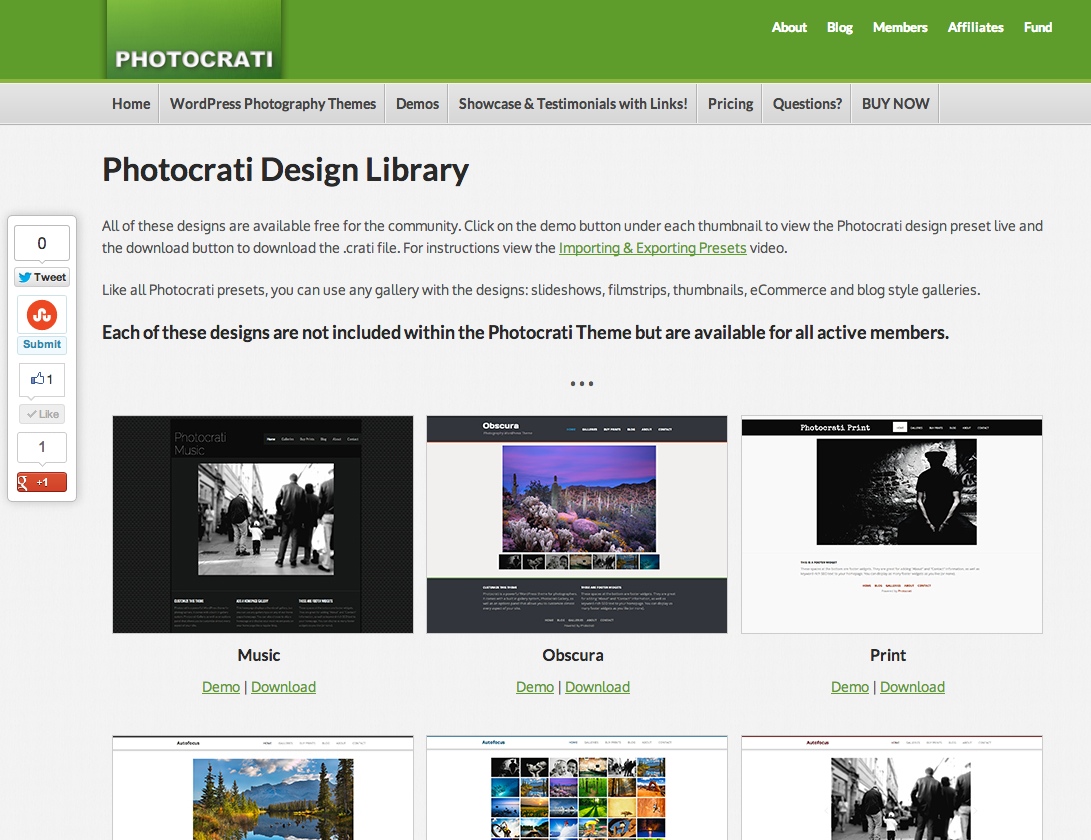Open the Demos navigation item

point(417,104)
